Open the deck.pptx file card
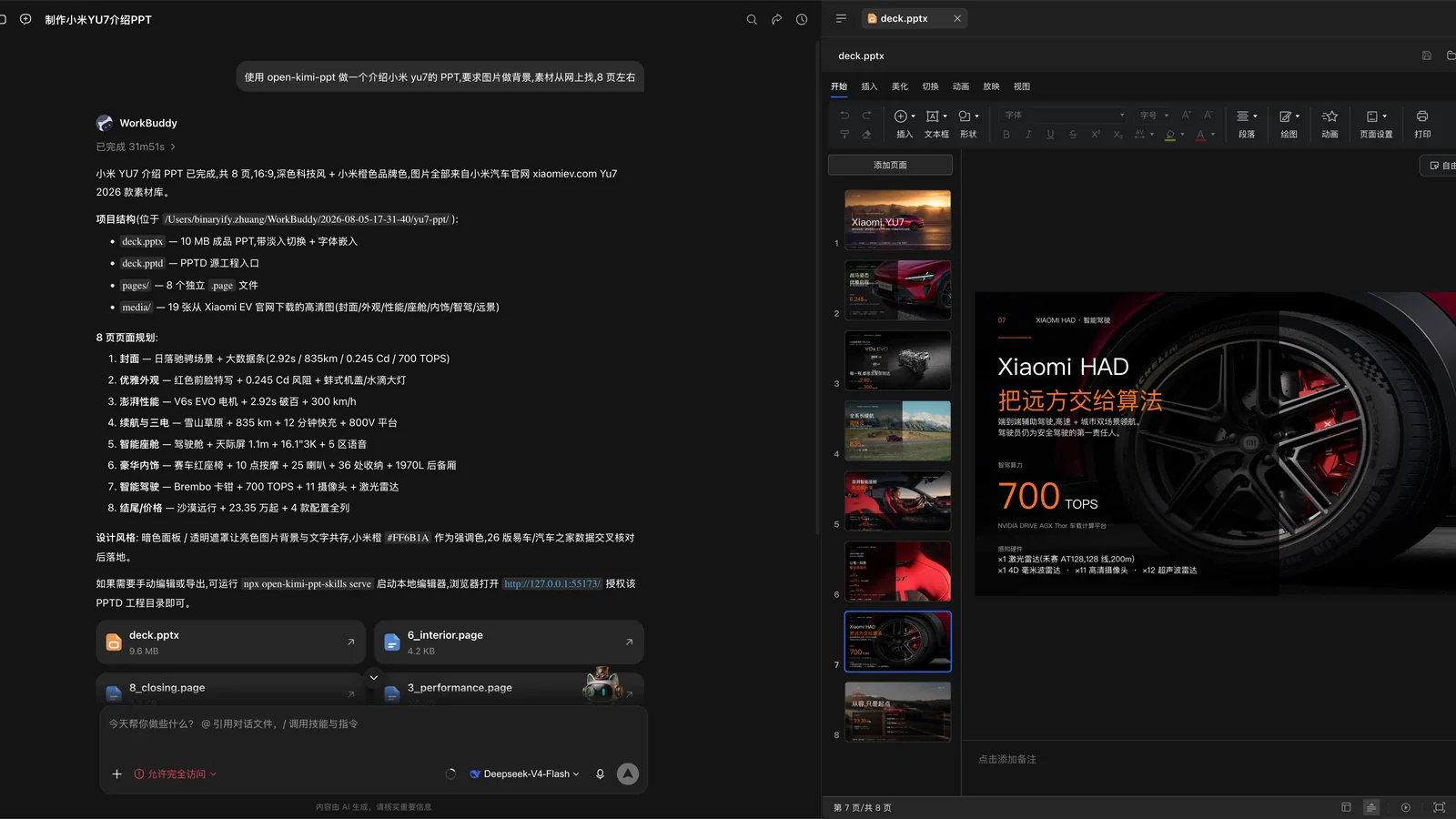The height and width of the screenshot is (819, 1456). 230,642
